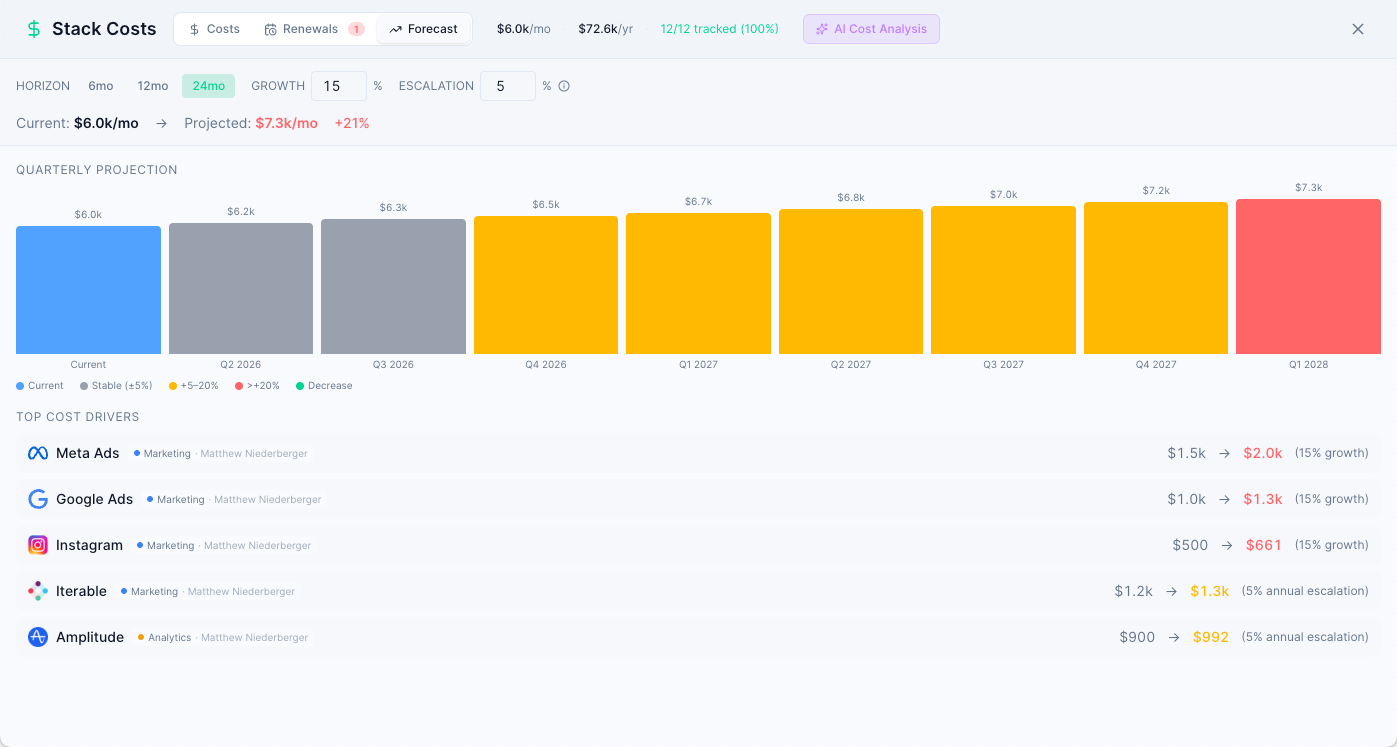The height and width of the screenshot is (747, 1397).
Task: Select the Decrease legend entry
Action: [323, 385]
